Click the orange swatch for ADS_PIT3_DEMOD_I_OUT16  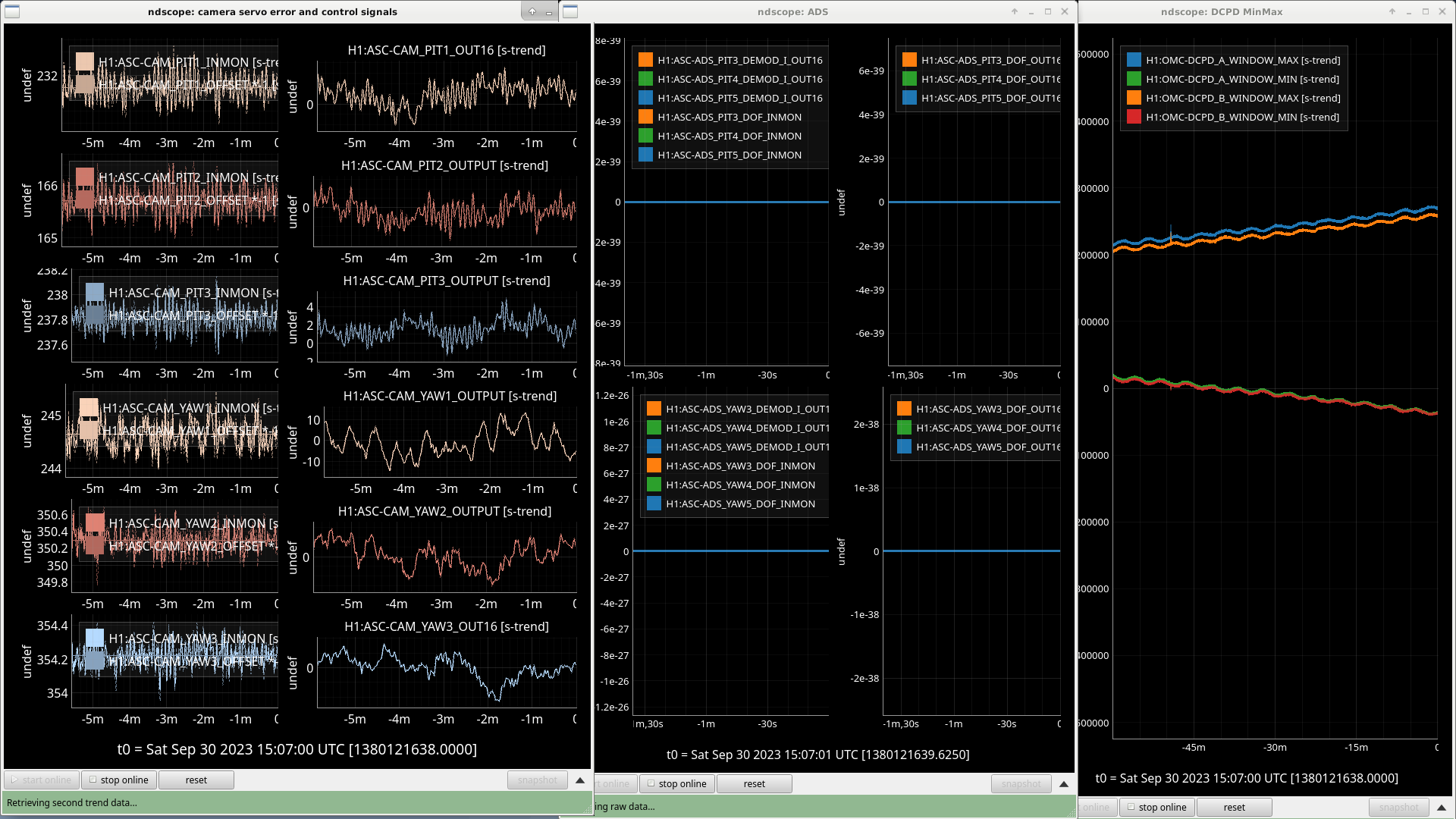coord(645,60)
